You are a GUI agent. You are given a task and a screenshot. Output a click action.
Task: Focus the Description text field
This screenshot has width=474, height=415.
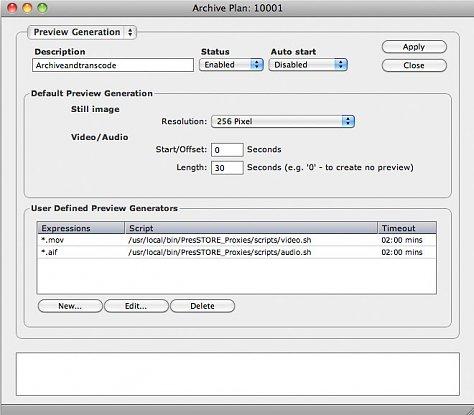113,65
